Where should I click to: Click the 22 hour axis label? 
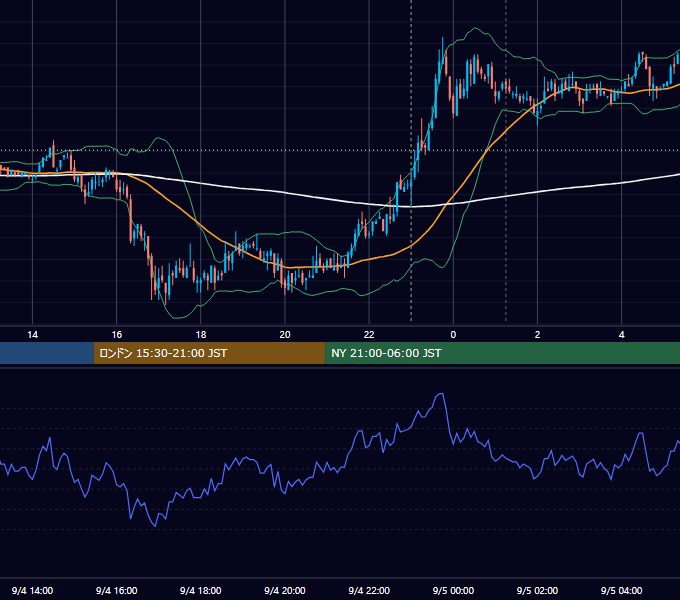coord(369,335)
